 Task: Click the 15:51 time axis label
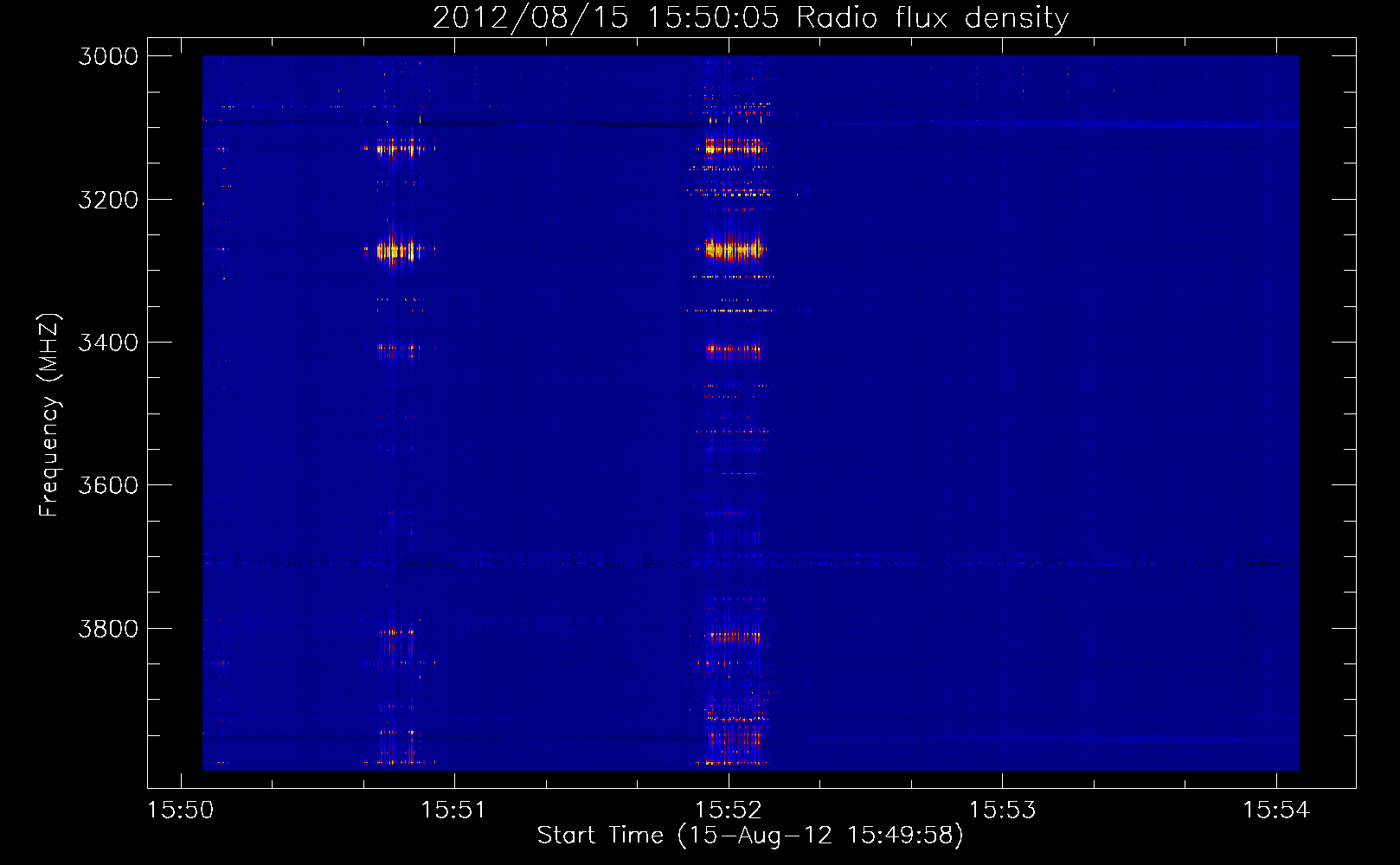click(453, 811)
